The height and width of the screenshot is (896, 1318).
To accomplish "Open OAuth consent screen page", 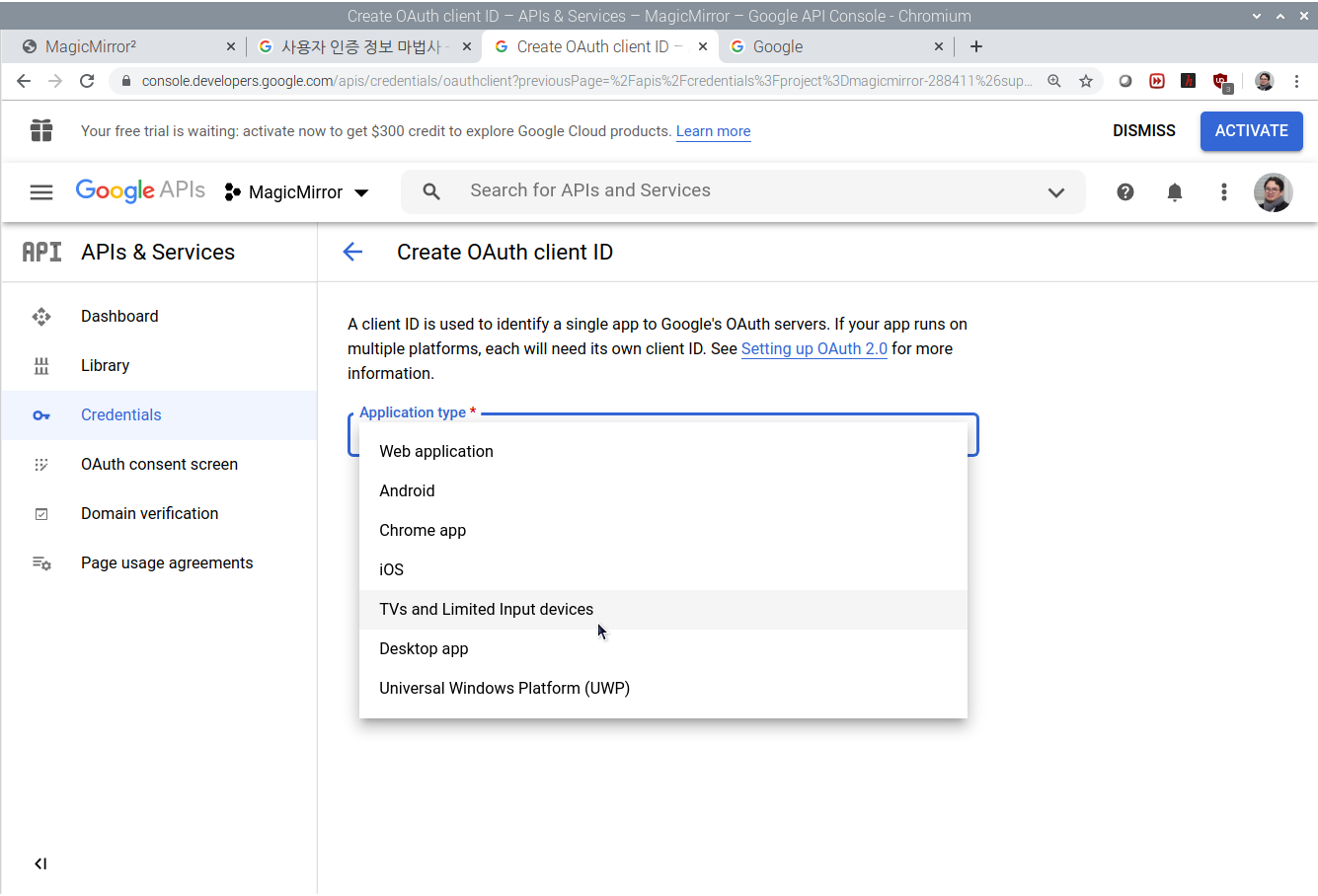I will 159,465.
